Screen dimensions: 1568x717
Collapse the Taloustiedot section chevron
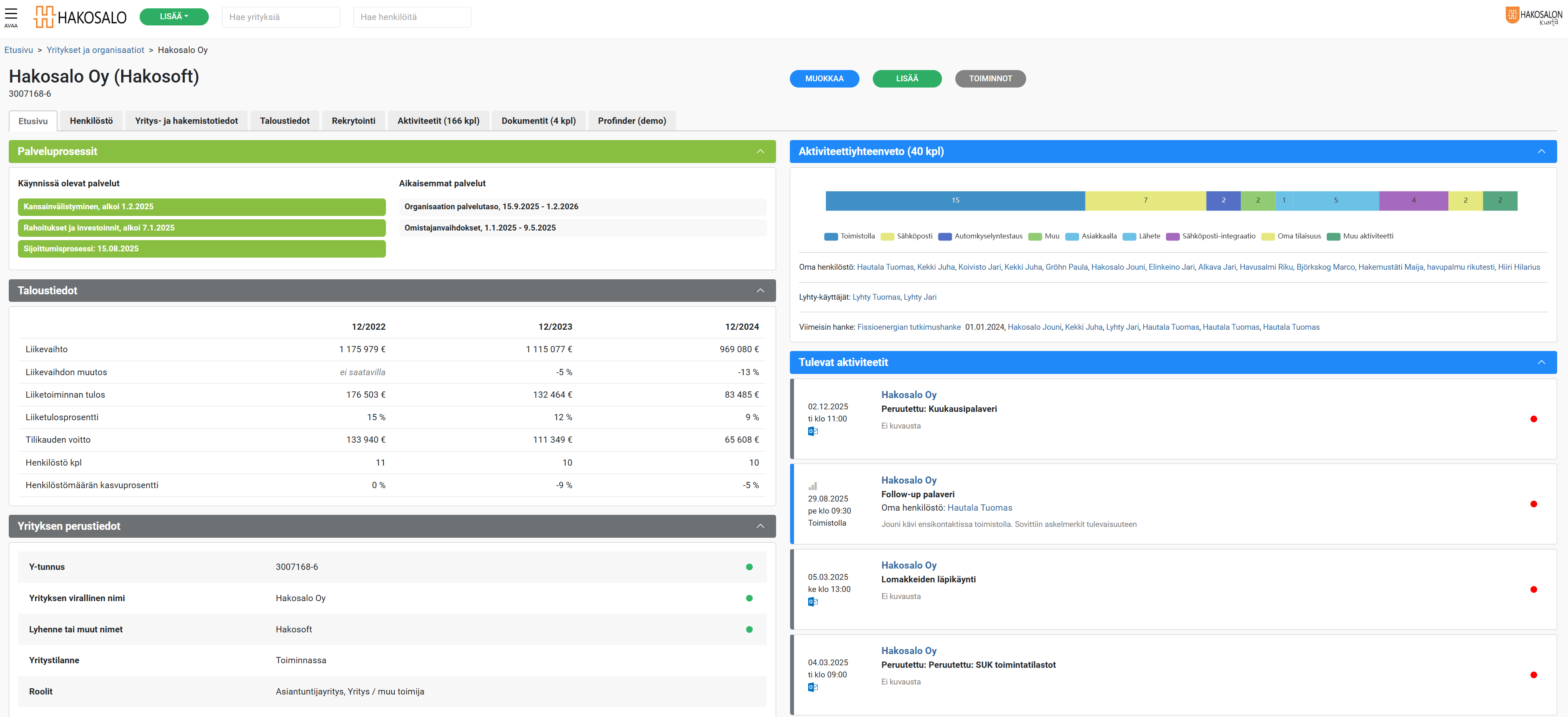(x=760, y=291)
